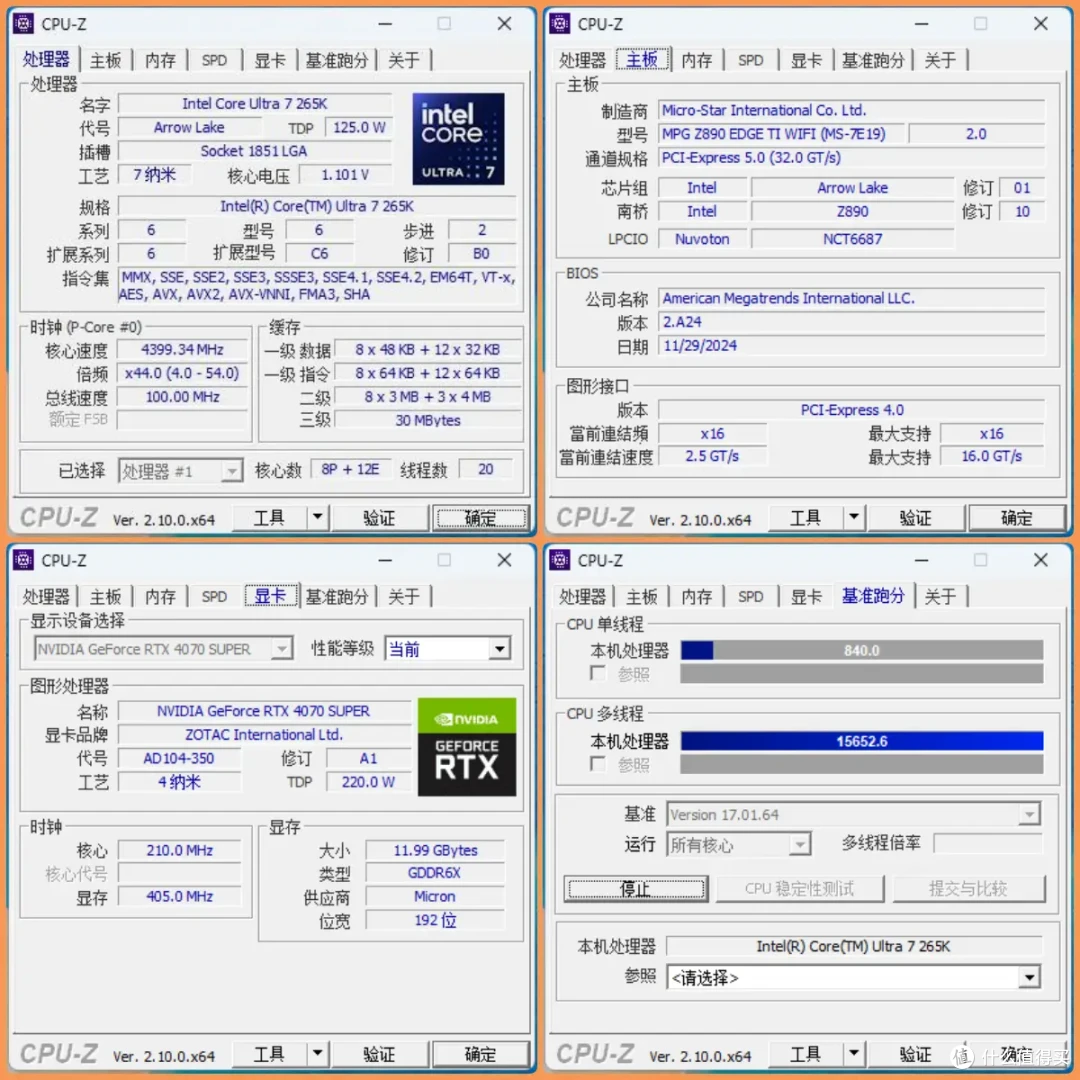Image resolution: width=1080 pixels, height=1080 pixels.
Task: Click the CPU-Z app icon in the benchmark window title bar
Action: point(559,559)
